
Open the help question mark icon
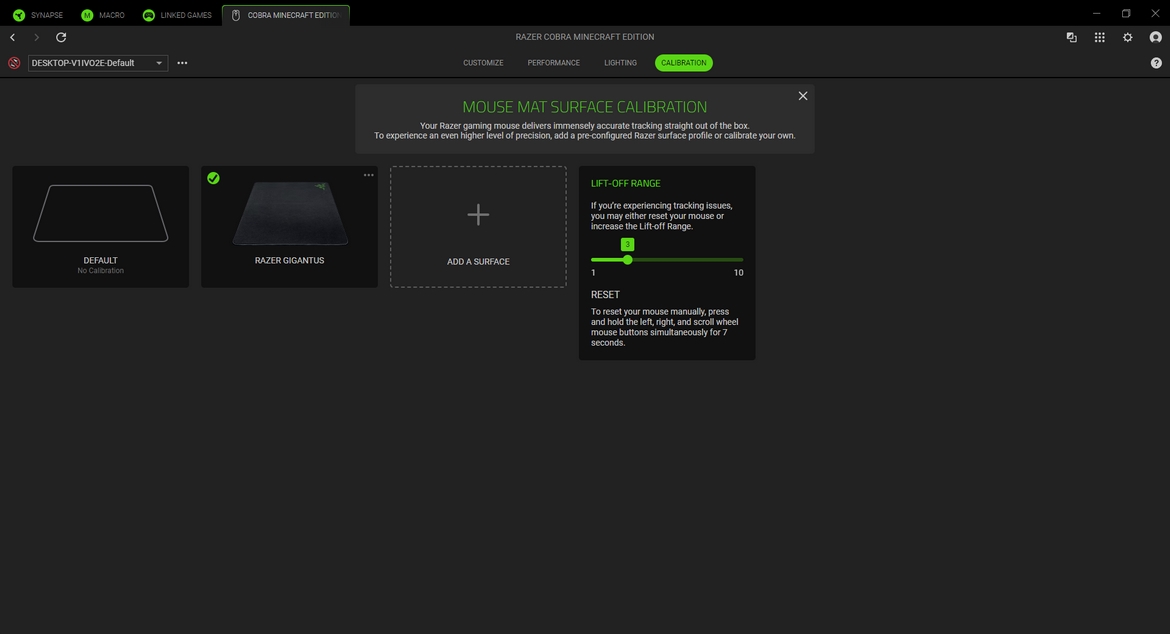click(x=1156, y=63)
